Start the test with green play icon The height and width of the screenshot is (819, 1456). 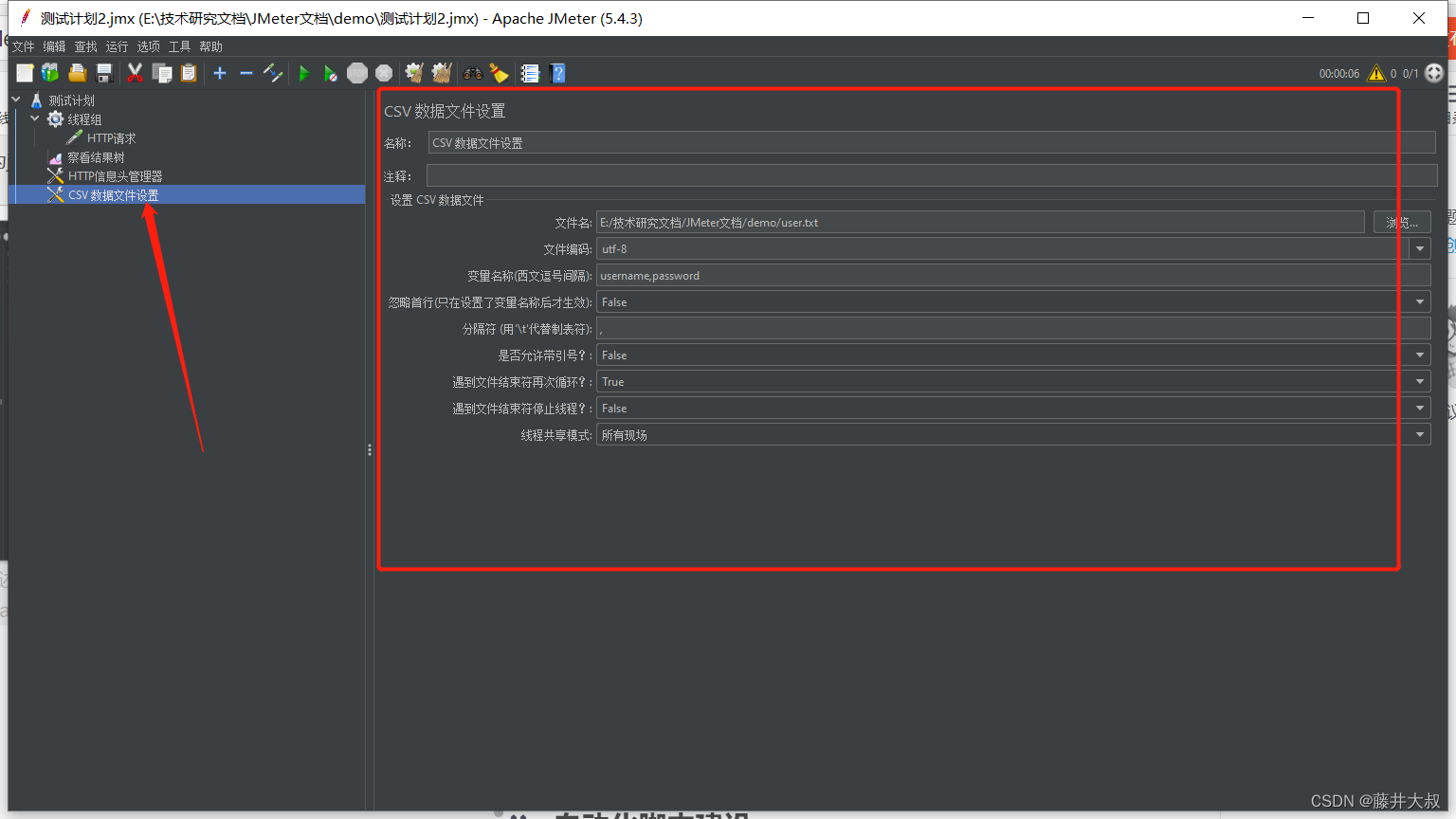304,73
